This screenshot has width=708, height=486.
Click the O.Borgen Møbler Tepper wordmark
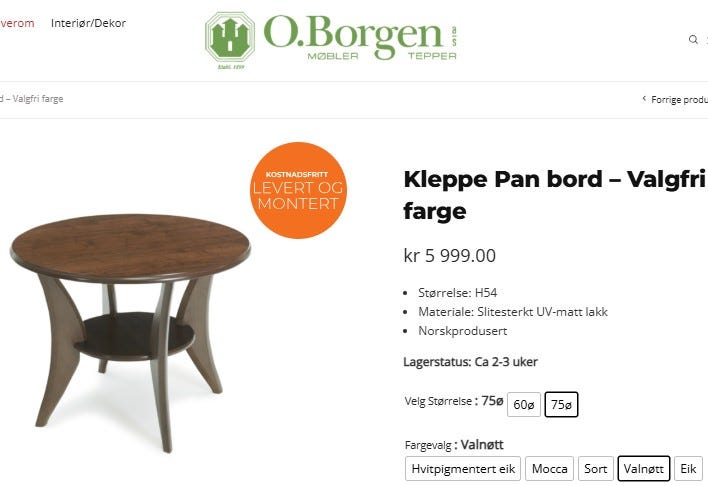(x=360, y=37)
